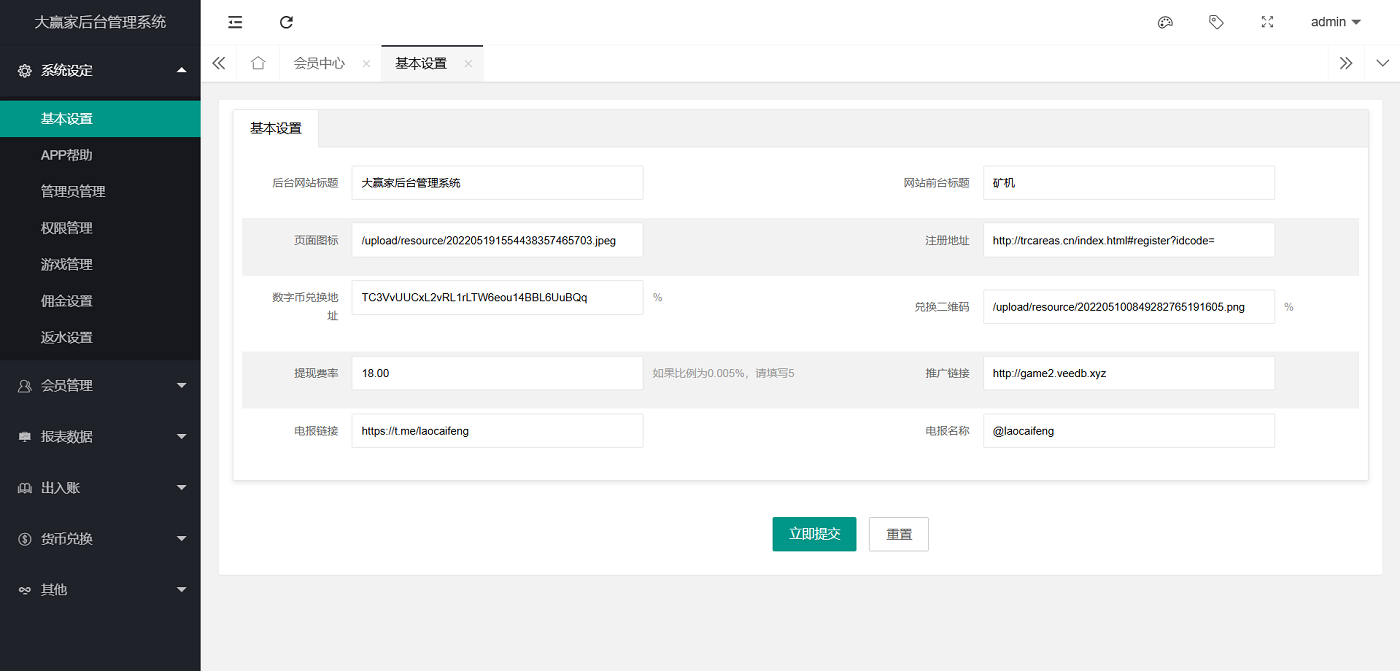
Task: Collapse the sidebar with the menu-fold icon
Action: point(235,22)
